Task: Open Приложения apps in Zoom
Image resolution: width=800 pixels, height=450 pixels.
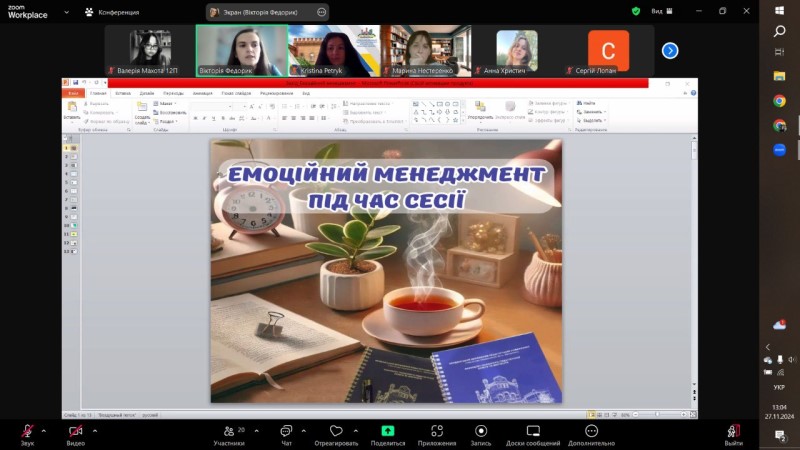Action: 437,435
